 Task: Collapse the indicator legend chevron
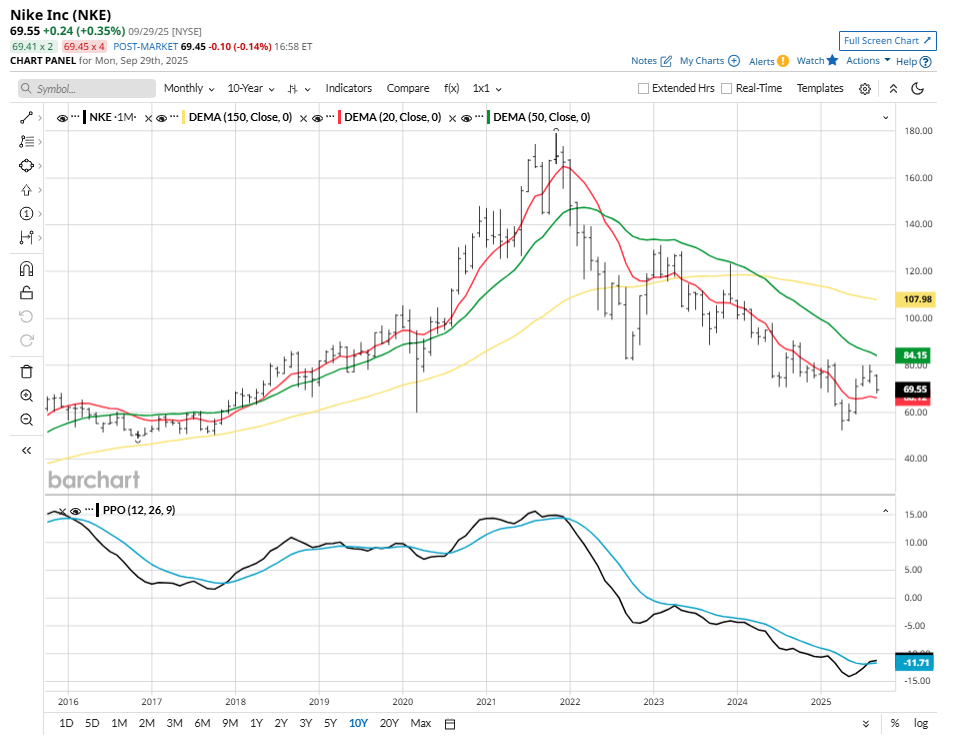point(885,117)
